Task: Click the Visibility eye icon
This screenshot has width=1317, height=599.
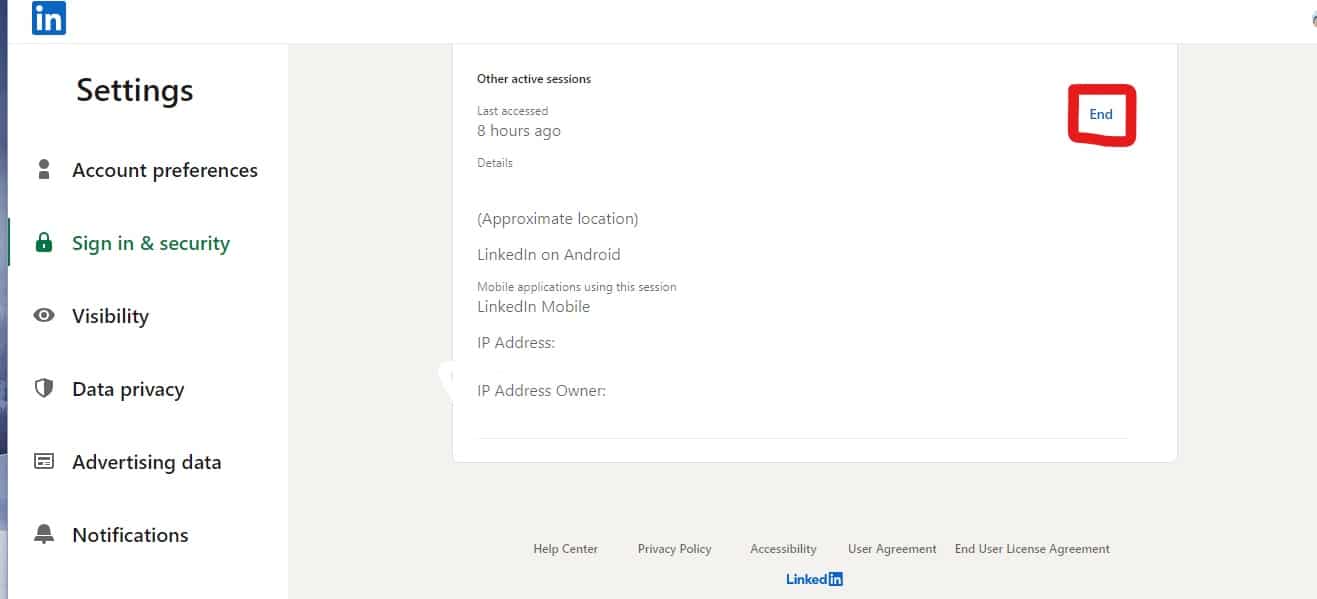Action: [x=43, y=316]
